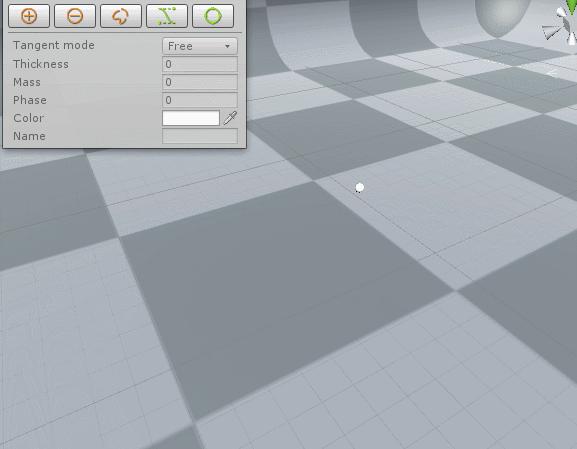Click the Name text field

[200, 136]
